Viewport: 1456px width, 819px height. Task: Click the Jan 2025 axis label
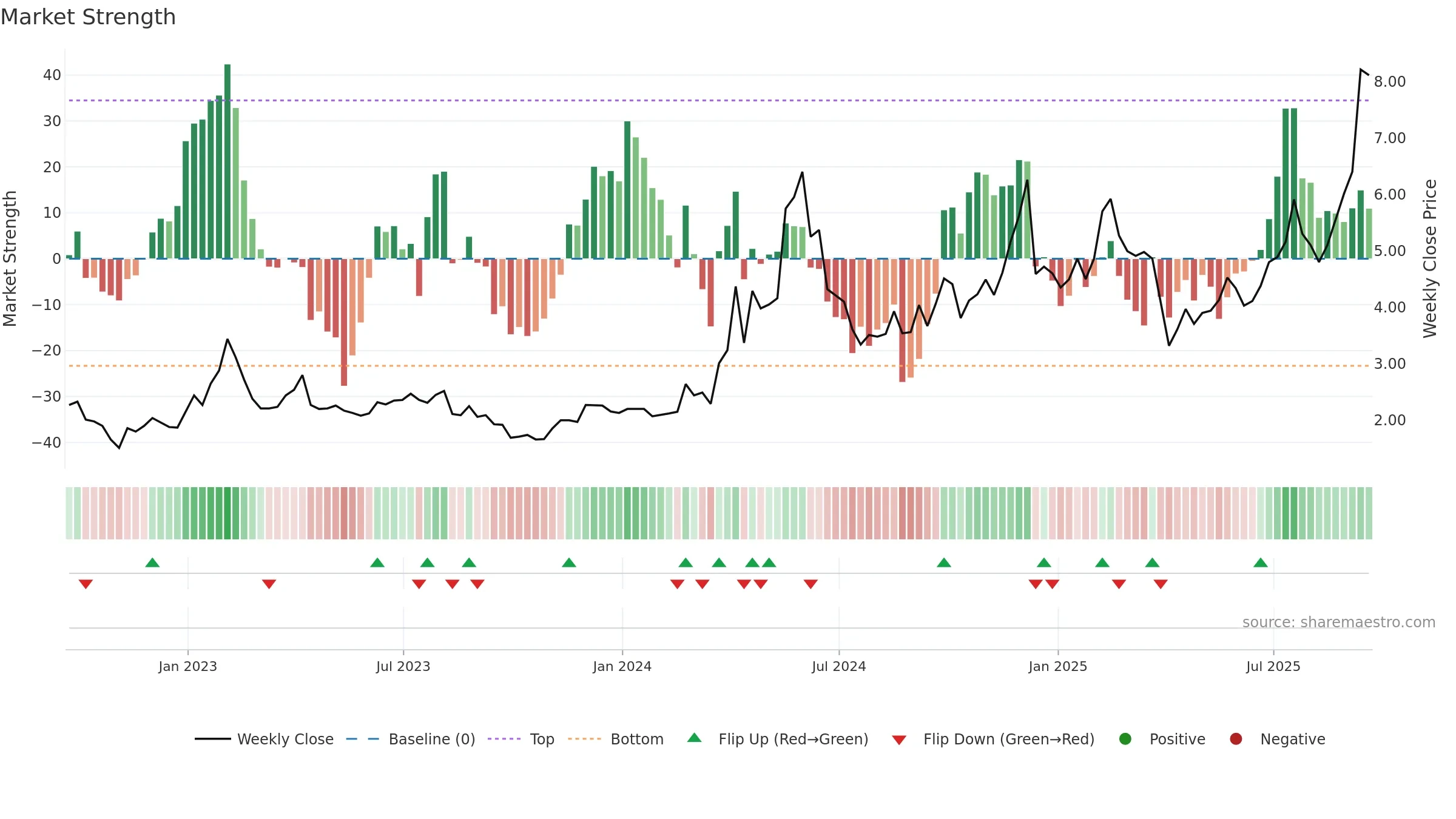pyautogui.click(x=1057, y=666)
